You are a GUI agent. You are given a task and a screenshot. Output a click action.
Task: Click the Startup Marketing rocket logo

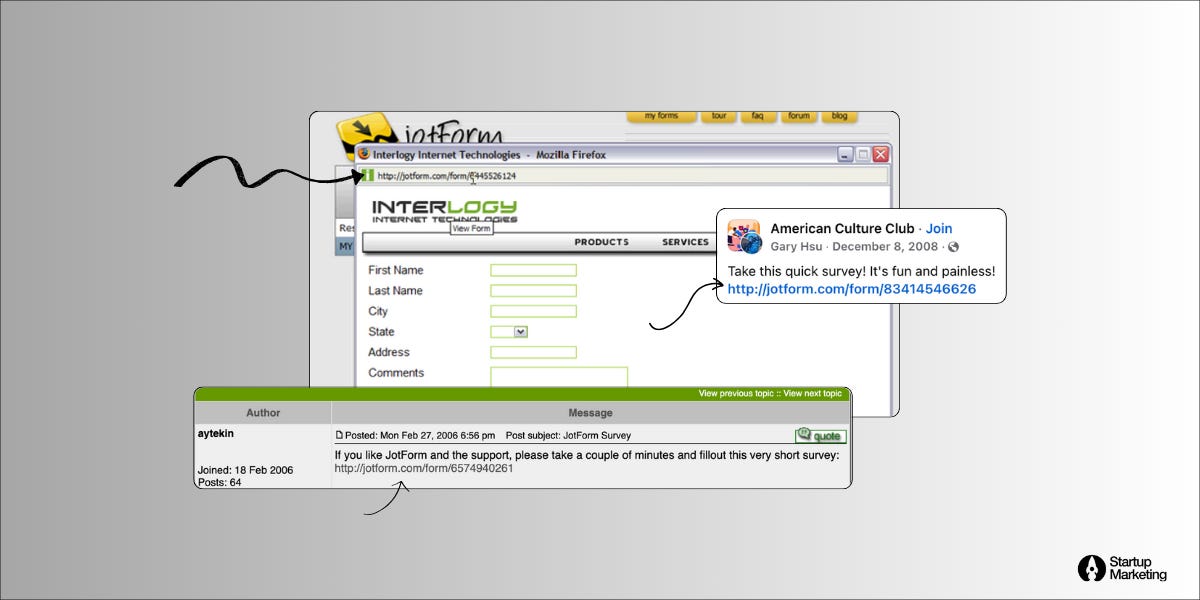pyautogui.click(x=1091, y=569)
